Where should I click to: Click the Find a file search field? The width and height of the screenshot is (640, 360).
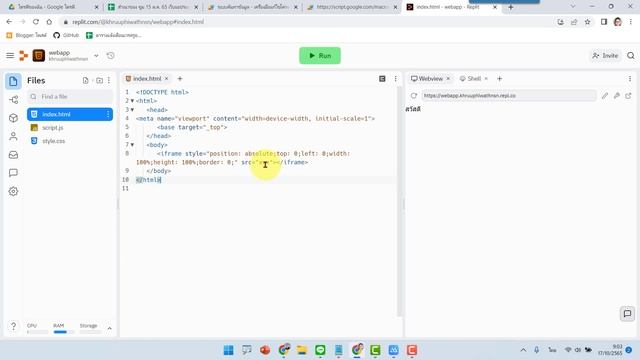pos(70,97)
